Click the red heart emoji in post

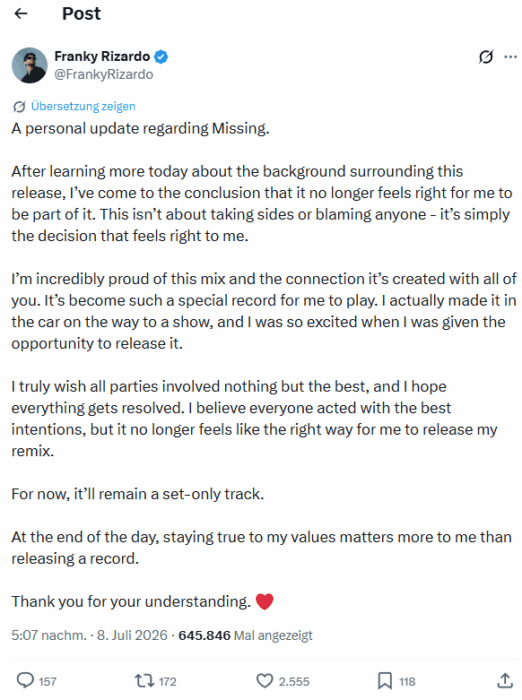(x=264, y=601)
